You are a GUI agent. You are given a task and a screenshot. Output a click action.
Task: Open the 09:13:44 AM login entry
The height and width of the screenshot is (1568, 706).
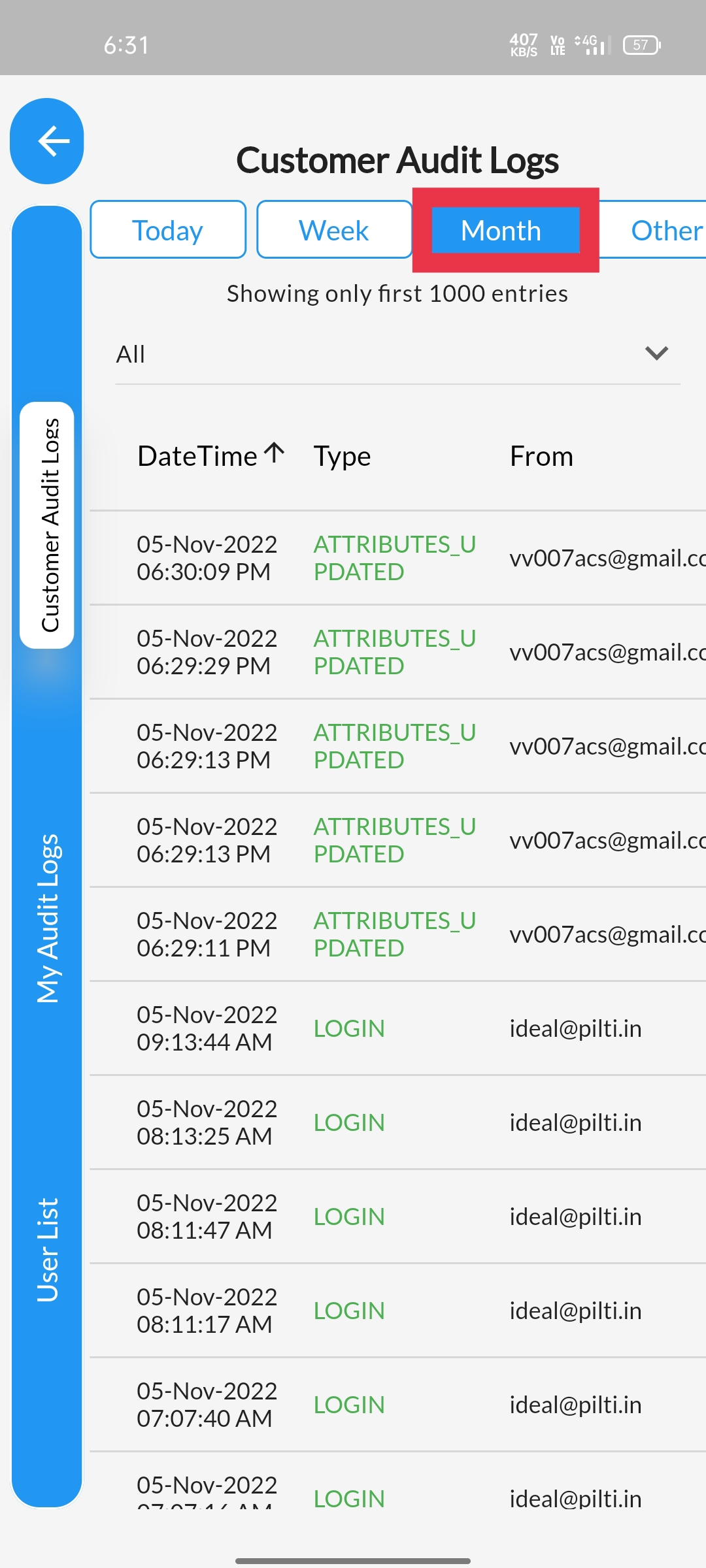[x=397, y=1028]
